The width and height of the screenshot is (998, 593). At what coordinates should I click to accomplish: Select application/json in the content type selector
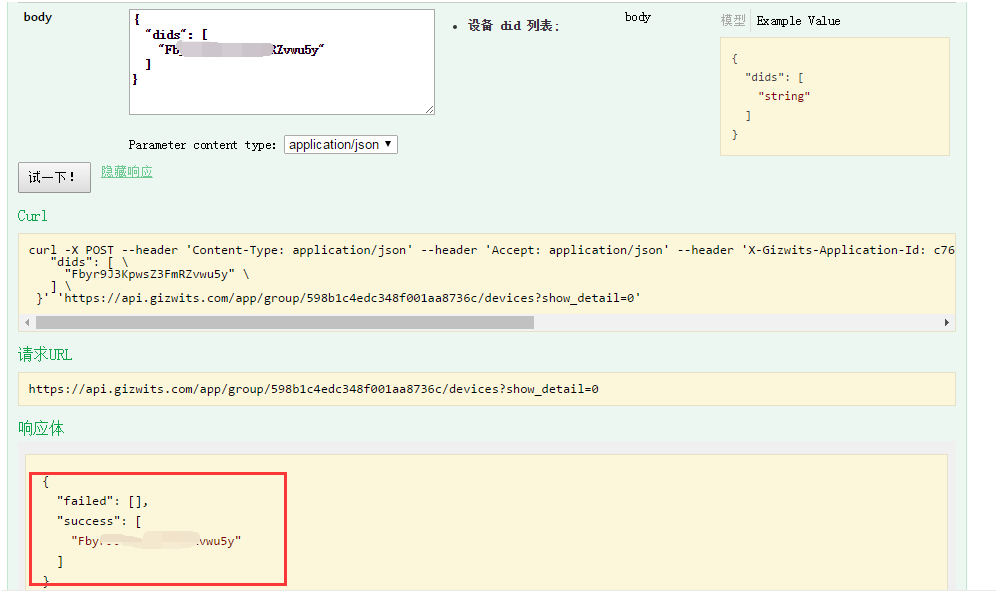330,144
